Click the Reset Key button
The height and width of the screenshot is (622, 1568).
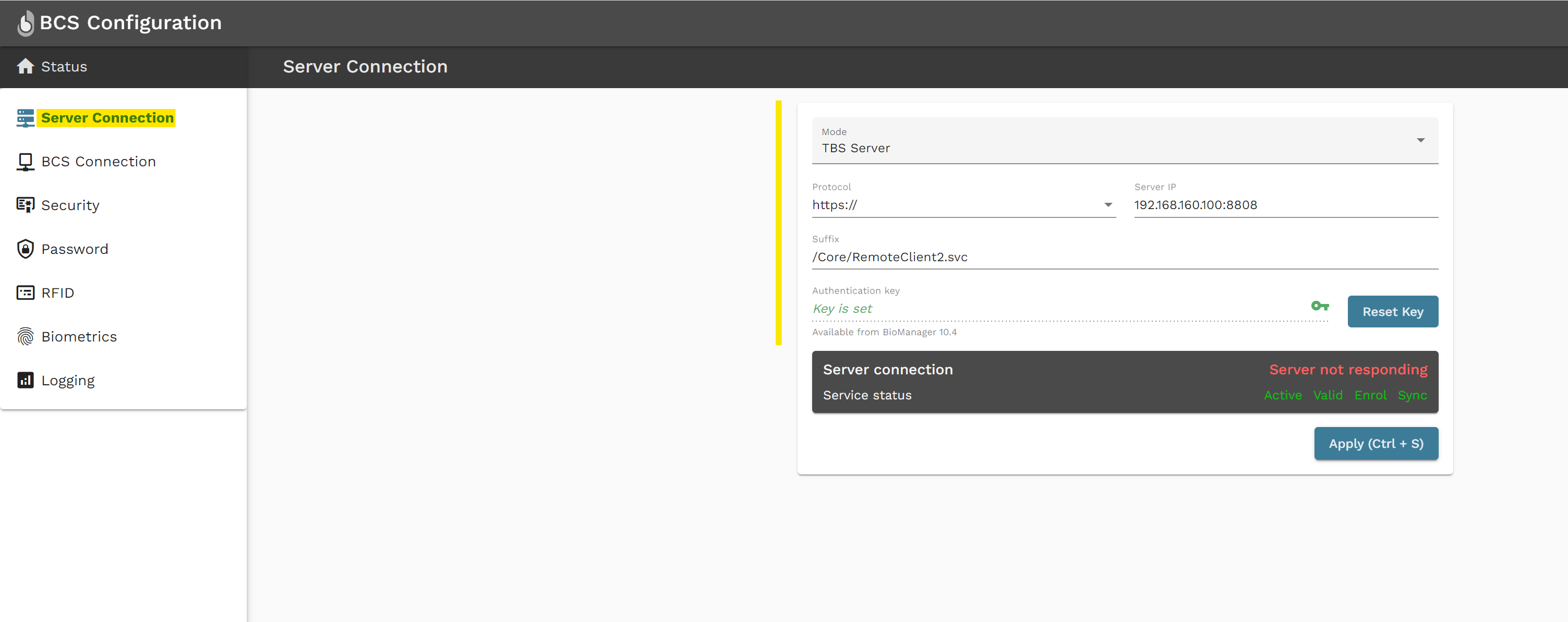coord(1393,312)
